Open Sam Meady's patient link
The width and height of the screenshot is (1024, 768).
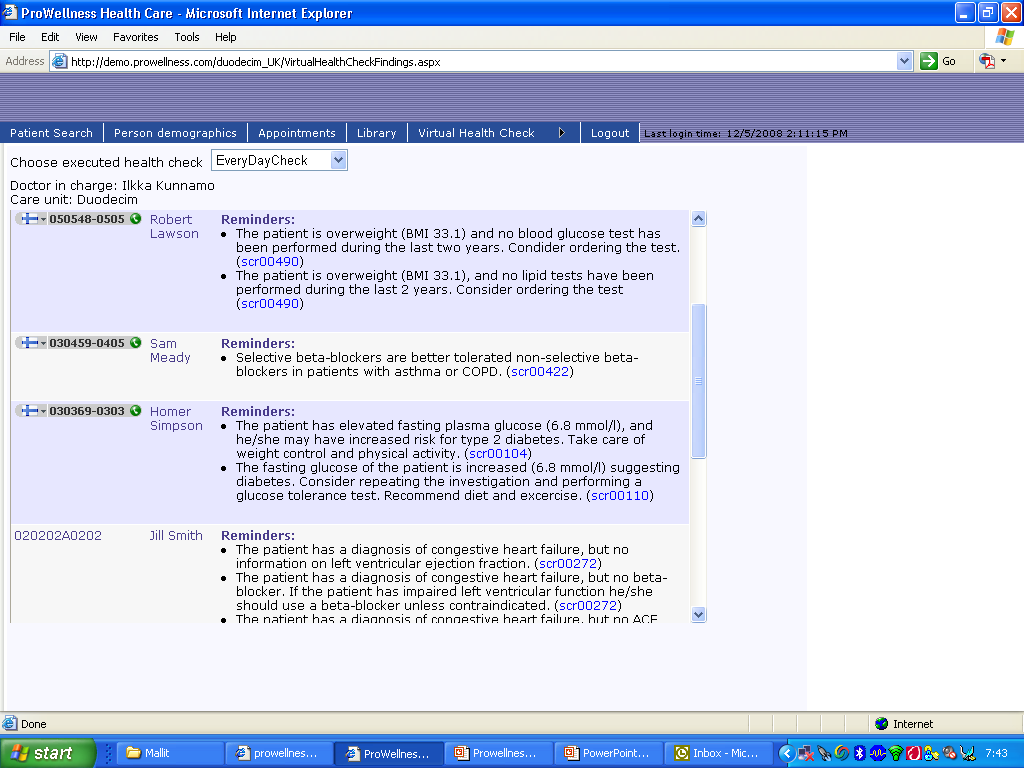click(x=170, y=351)
